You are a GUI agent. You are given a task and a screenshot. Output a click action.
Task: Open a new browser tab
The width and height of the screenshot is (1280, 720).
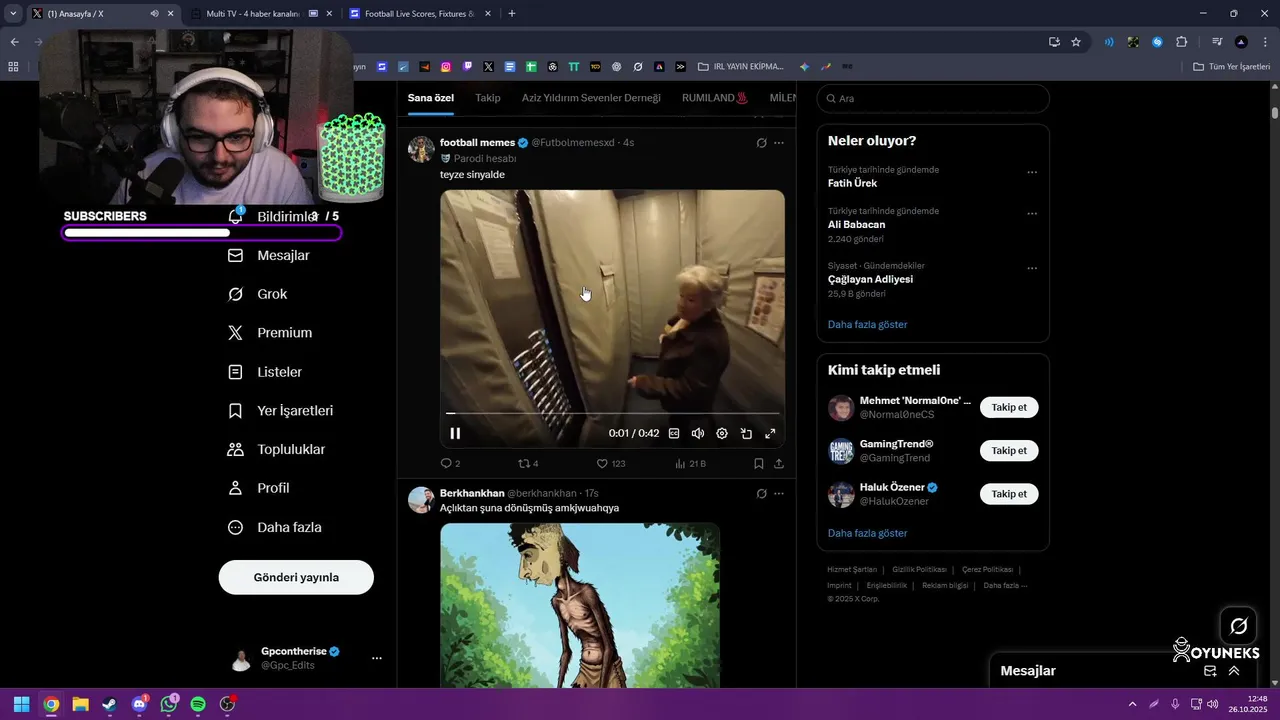512,14
